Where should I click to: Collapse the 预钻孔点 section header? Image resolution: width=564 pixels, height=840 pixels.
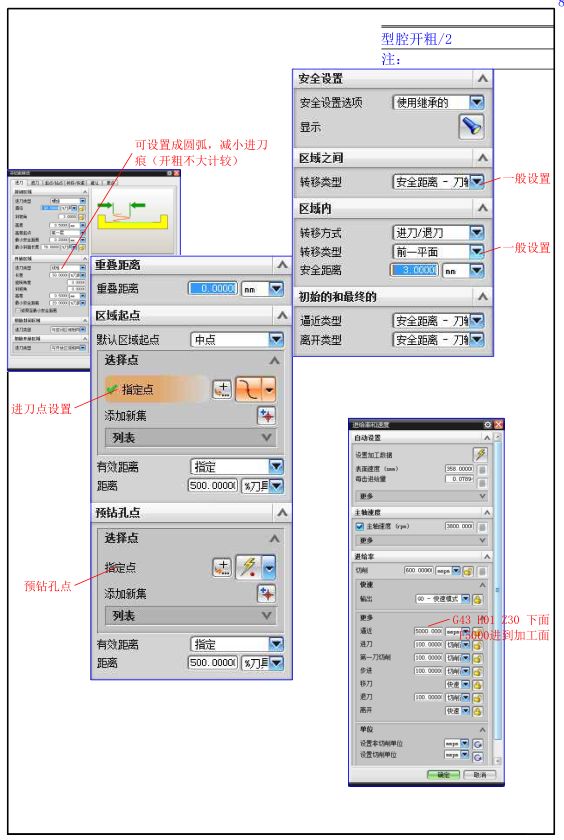(282, 513)
